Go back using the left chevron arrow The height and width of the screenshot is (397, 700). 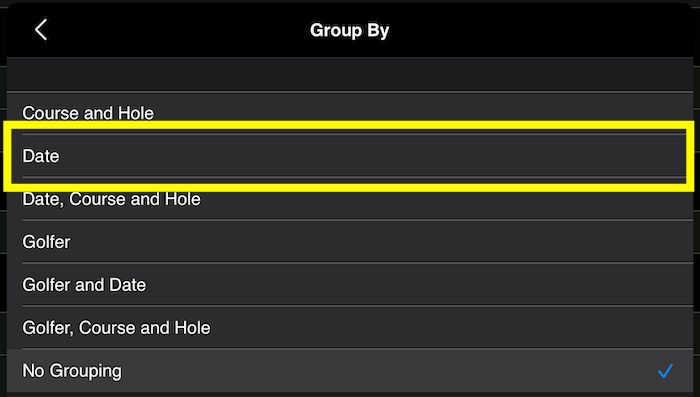[41, 30]
